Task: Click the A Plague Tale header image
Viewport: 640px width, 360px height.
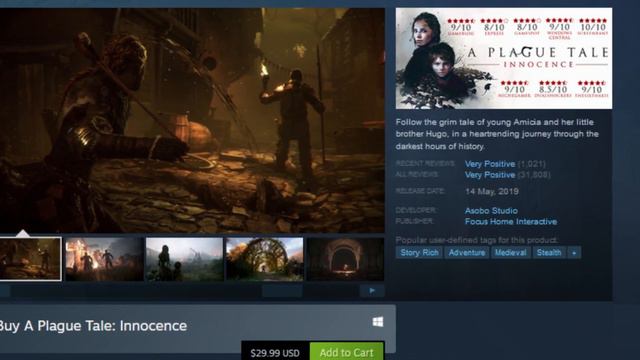Action: tap(504, 58)
